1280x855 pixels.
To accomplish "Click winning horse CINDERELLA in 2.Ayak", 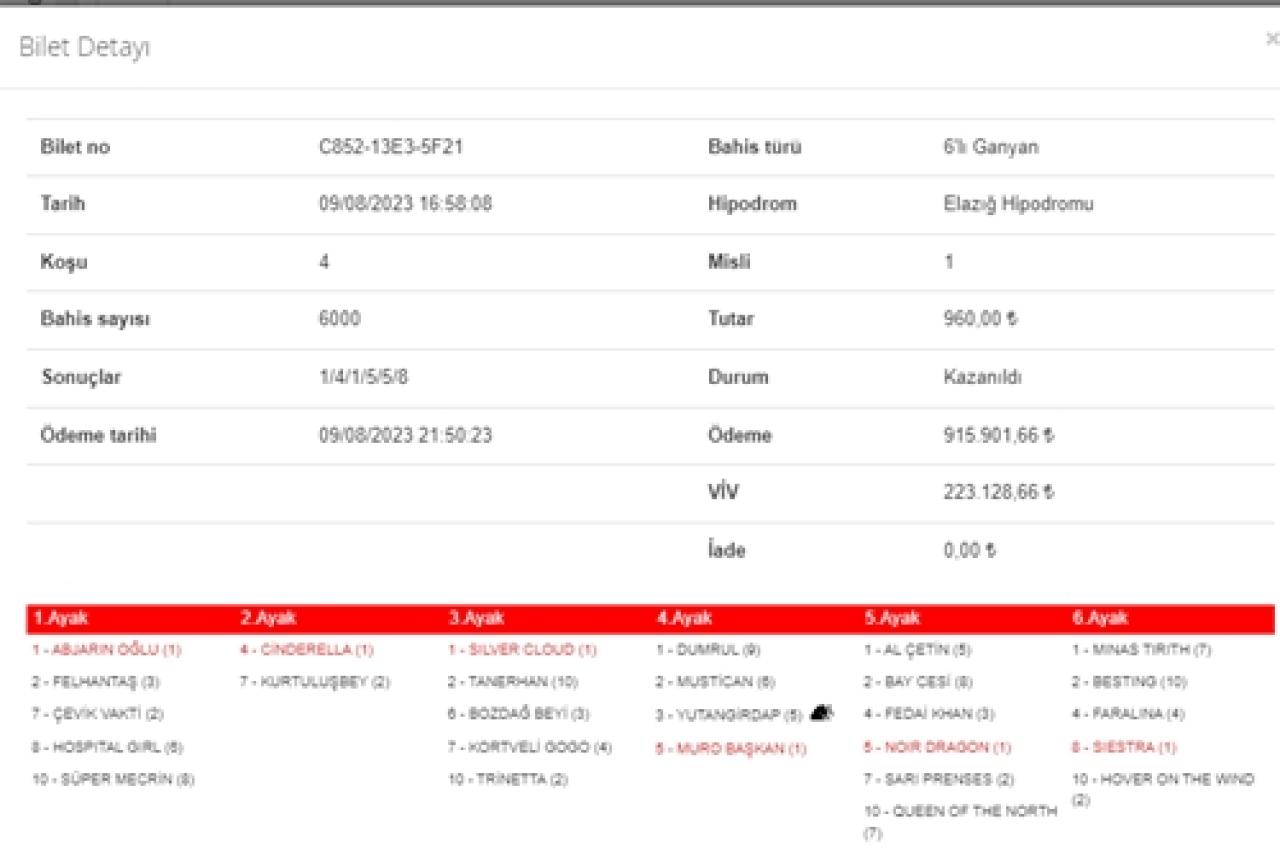I will (306, 650).
